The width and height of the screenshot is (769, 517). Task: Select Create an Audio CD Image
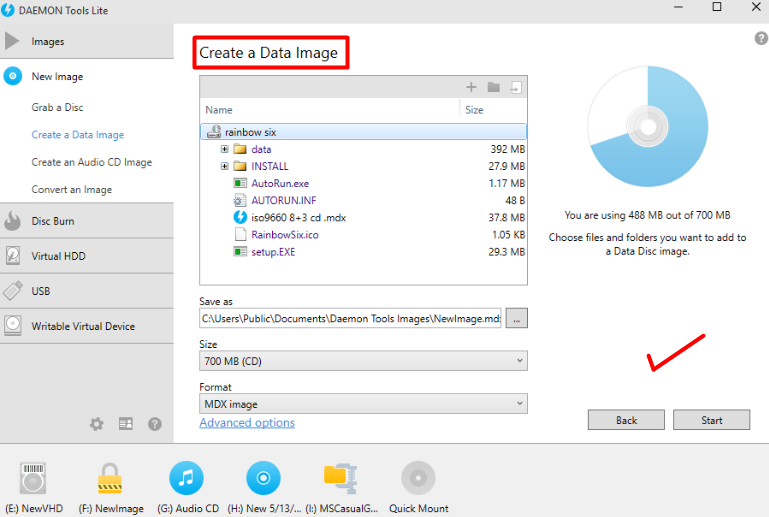coord(92,162)
